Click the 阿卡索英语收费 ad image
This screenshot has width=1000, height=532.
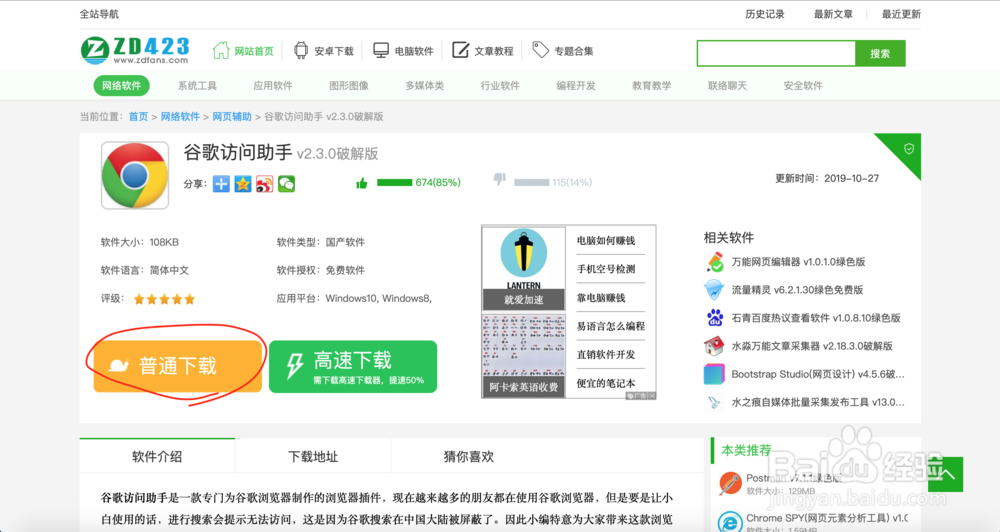[524, 355]
